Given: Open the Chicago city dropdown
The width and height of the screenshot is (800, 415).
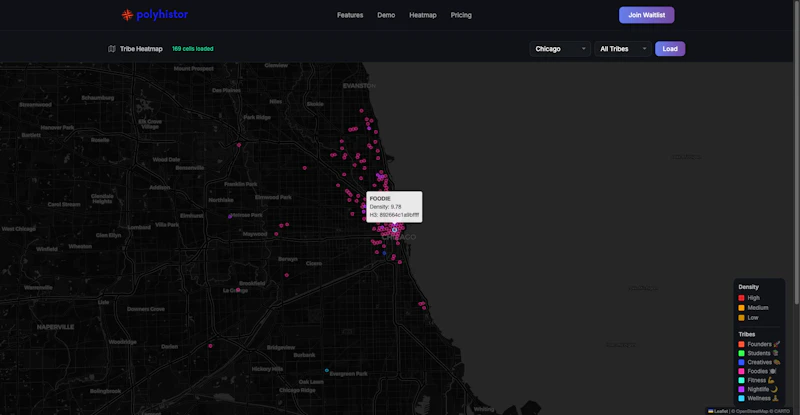Looking at the screenshot, I should click(560, 48).
